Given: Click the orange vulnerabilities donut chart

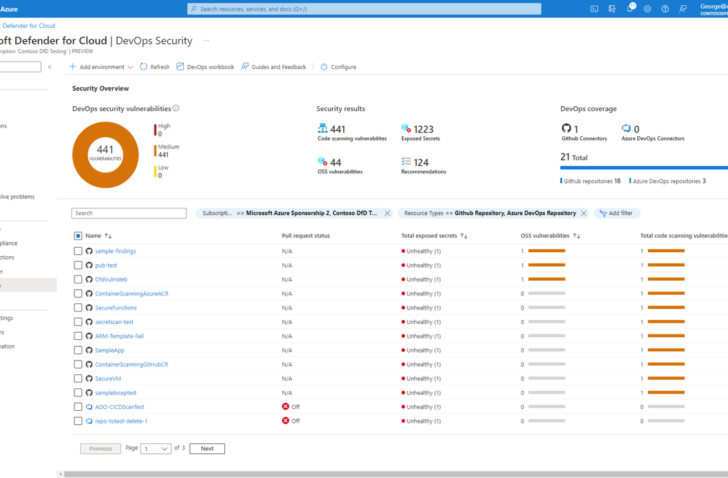Looking at the screenshot, I should click(x=105, y=155).
